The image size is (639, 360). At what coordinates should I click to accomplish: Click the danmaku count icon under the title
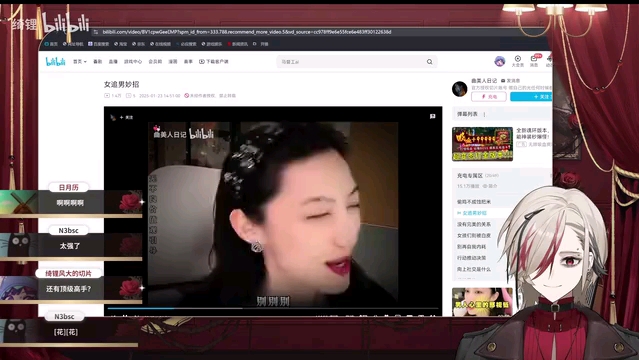click(x=128, y=96)
